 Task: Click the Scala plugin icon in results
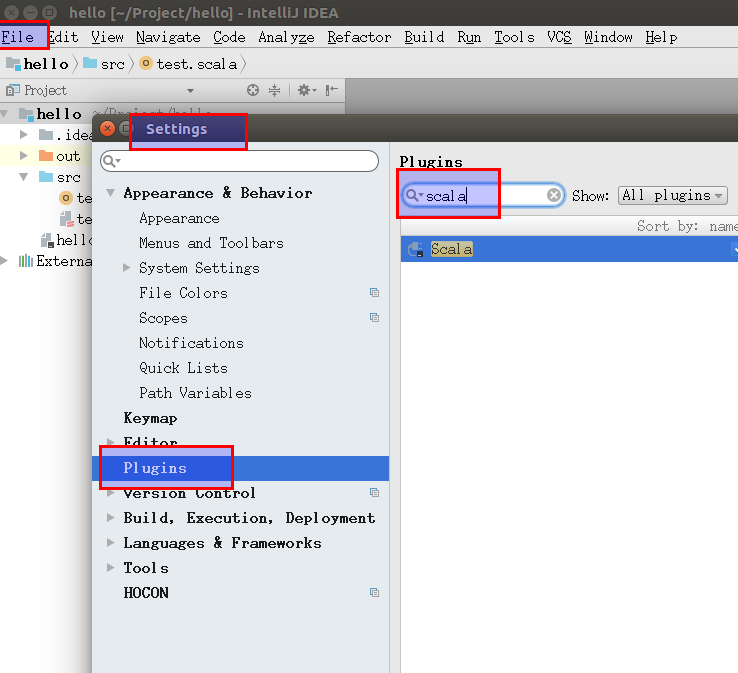click(x=416, y=249)
